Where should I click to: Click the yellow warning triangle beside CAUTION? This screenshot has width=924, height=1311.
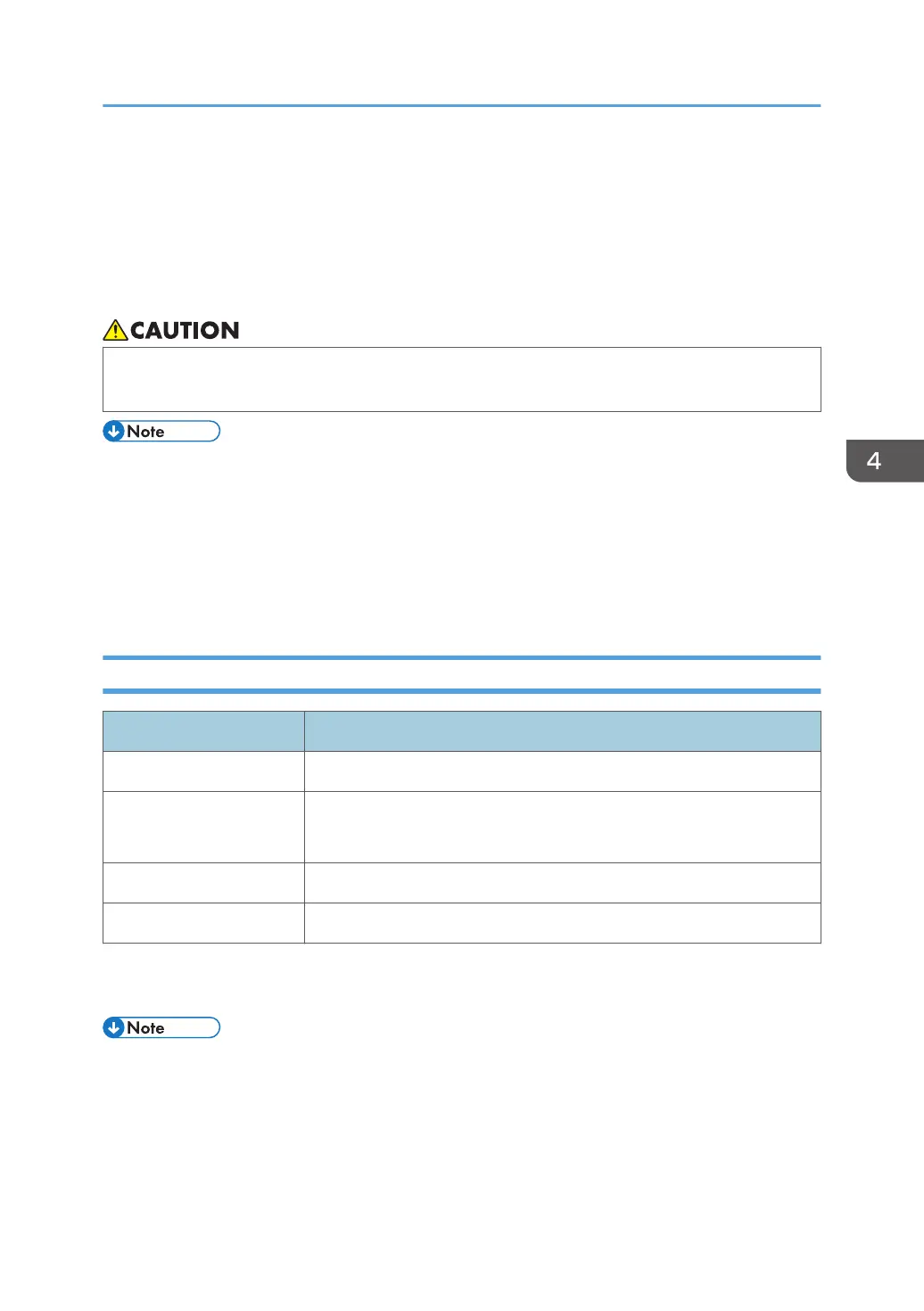point(115,331)
